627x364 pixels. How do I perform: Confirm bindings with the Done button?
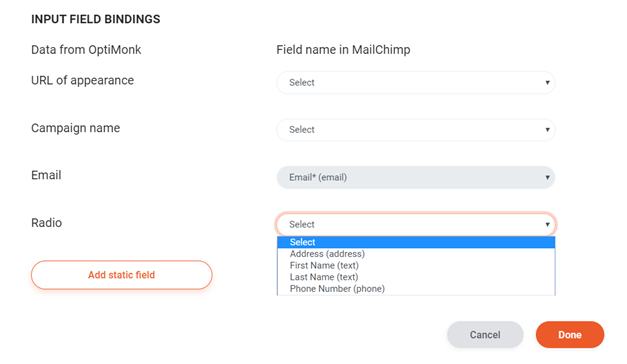point(570,335)
